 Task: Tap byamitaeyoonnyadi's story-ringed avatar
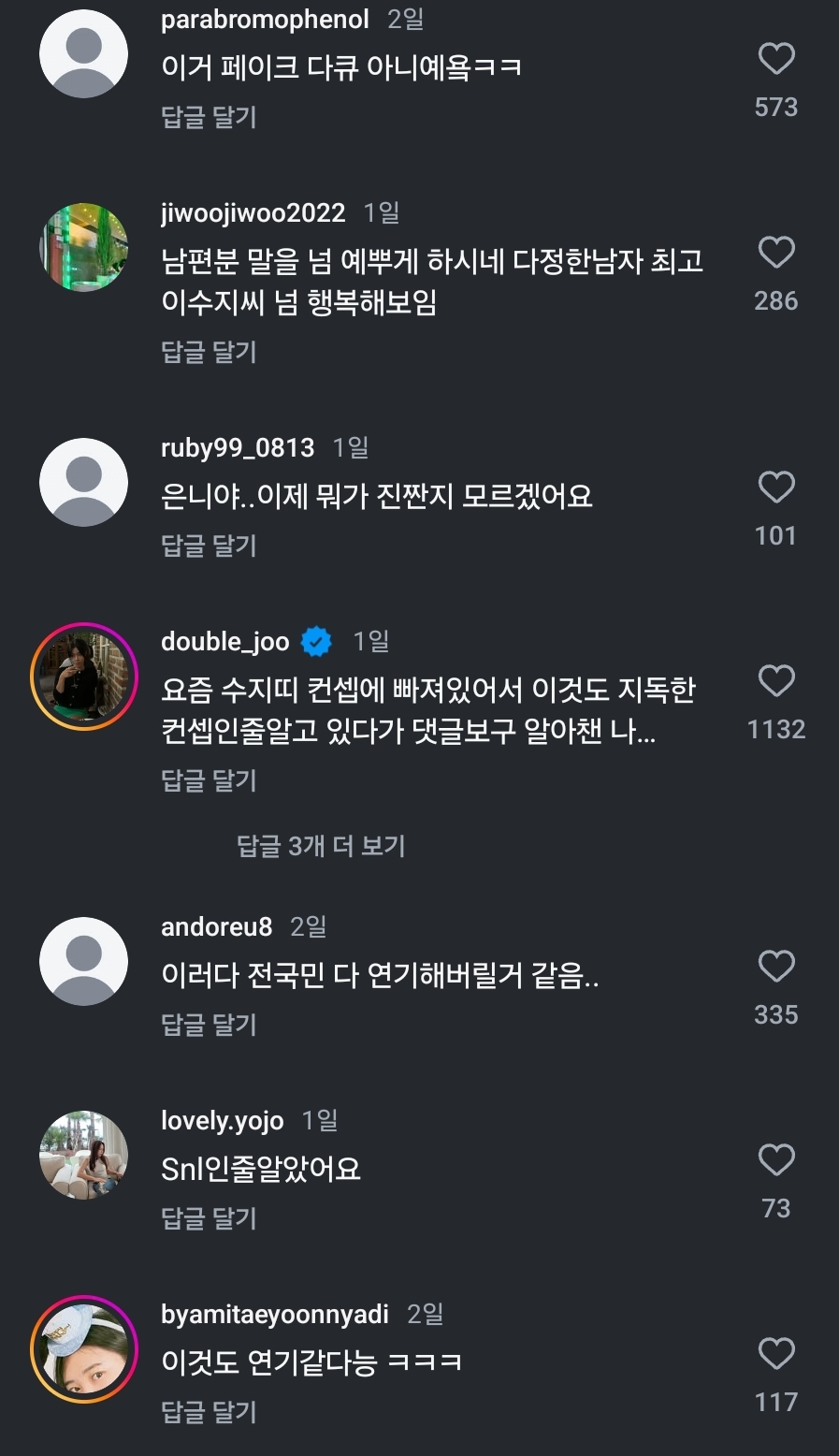(x=83, y=1348)
